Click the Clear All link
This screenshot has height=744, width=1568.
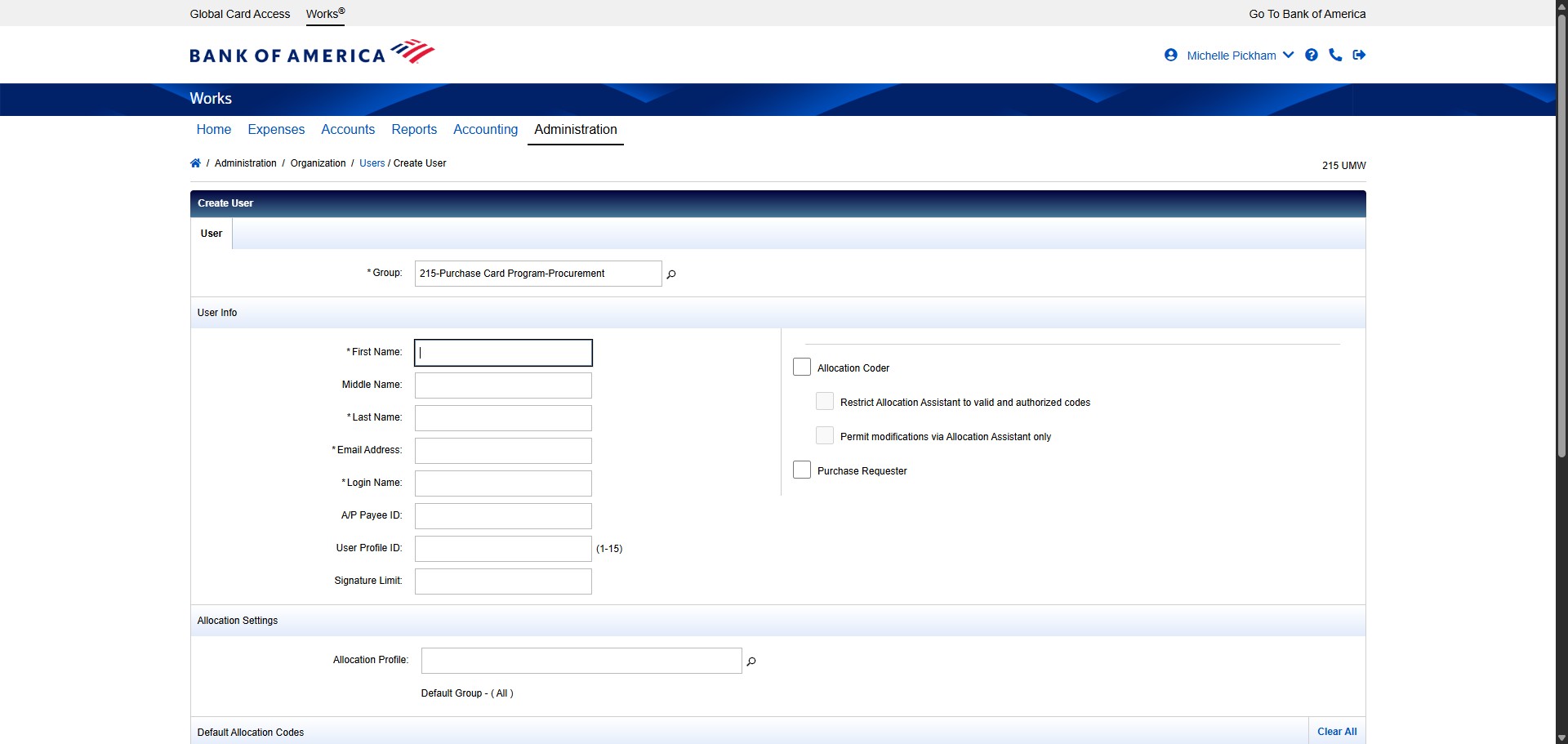coord(1336,732)
